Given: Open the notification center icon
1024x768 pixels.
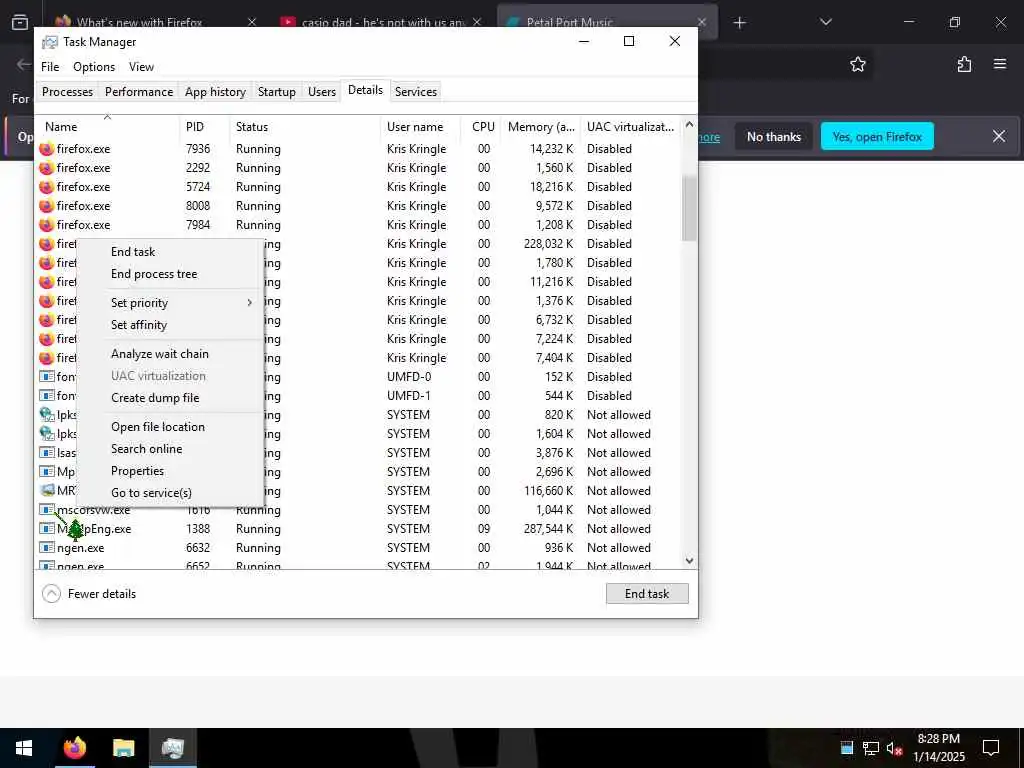Looking at the screenshot, I should tap(991, 748).
